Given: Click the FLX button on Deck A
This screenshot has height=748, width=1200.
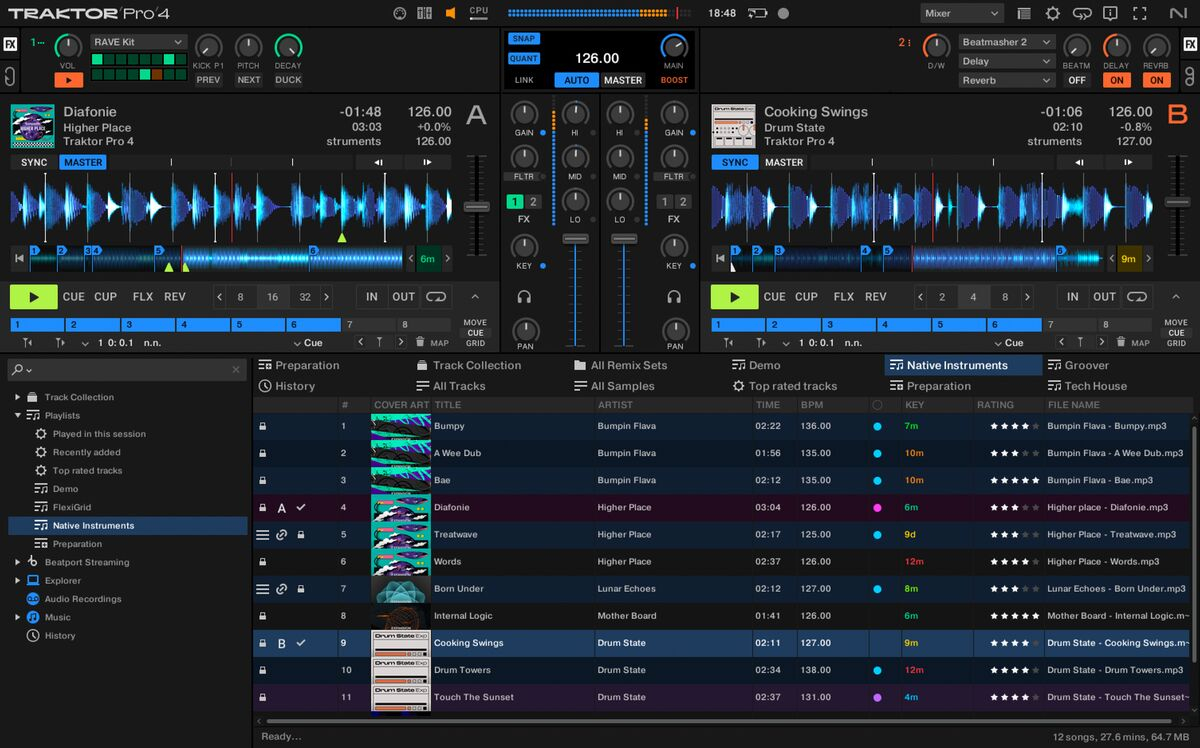Looking at the screenshot, I should 143,297.
